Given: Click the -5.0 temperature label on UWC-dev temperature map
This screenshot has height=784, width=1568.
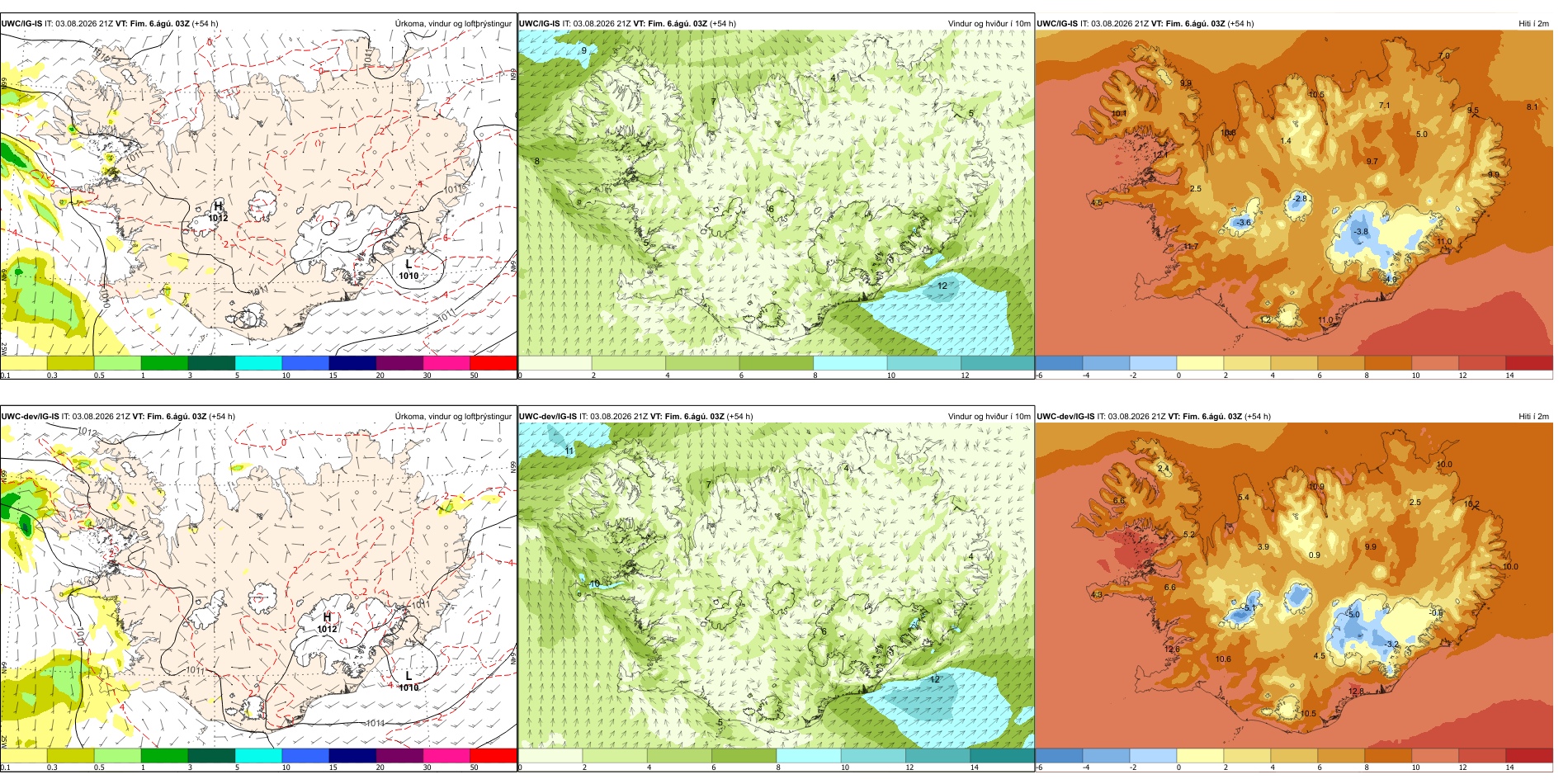Looking at the screenshot, I should tap(1353, 615).
